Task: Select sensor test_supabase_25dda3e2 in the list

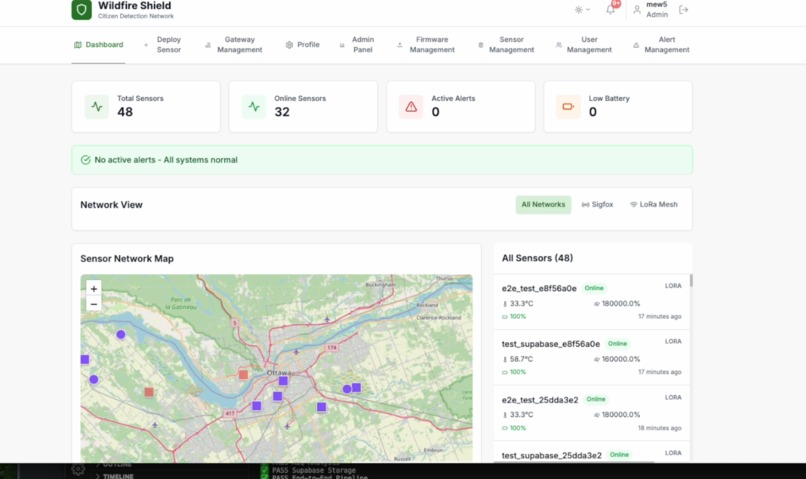Action: [592, 454]
